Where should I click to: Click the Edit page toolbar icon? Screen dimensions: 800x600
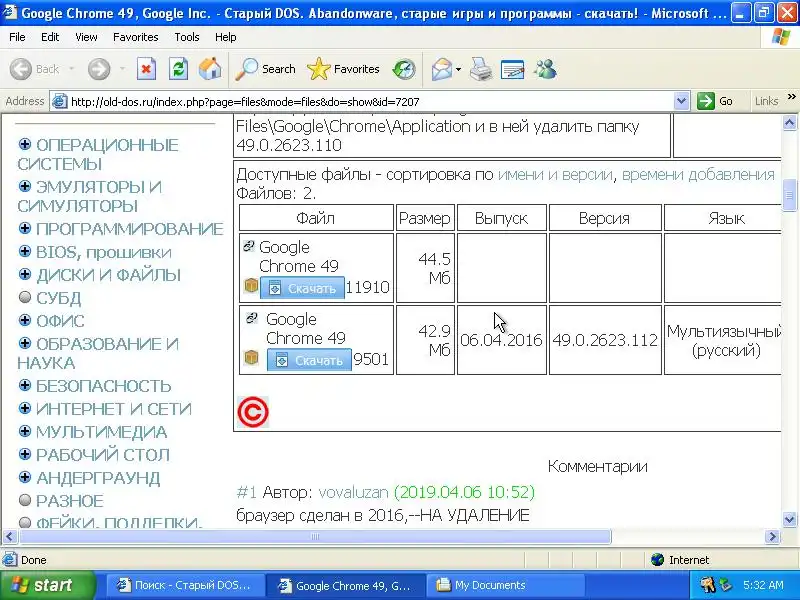[x=513, y=69]
